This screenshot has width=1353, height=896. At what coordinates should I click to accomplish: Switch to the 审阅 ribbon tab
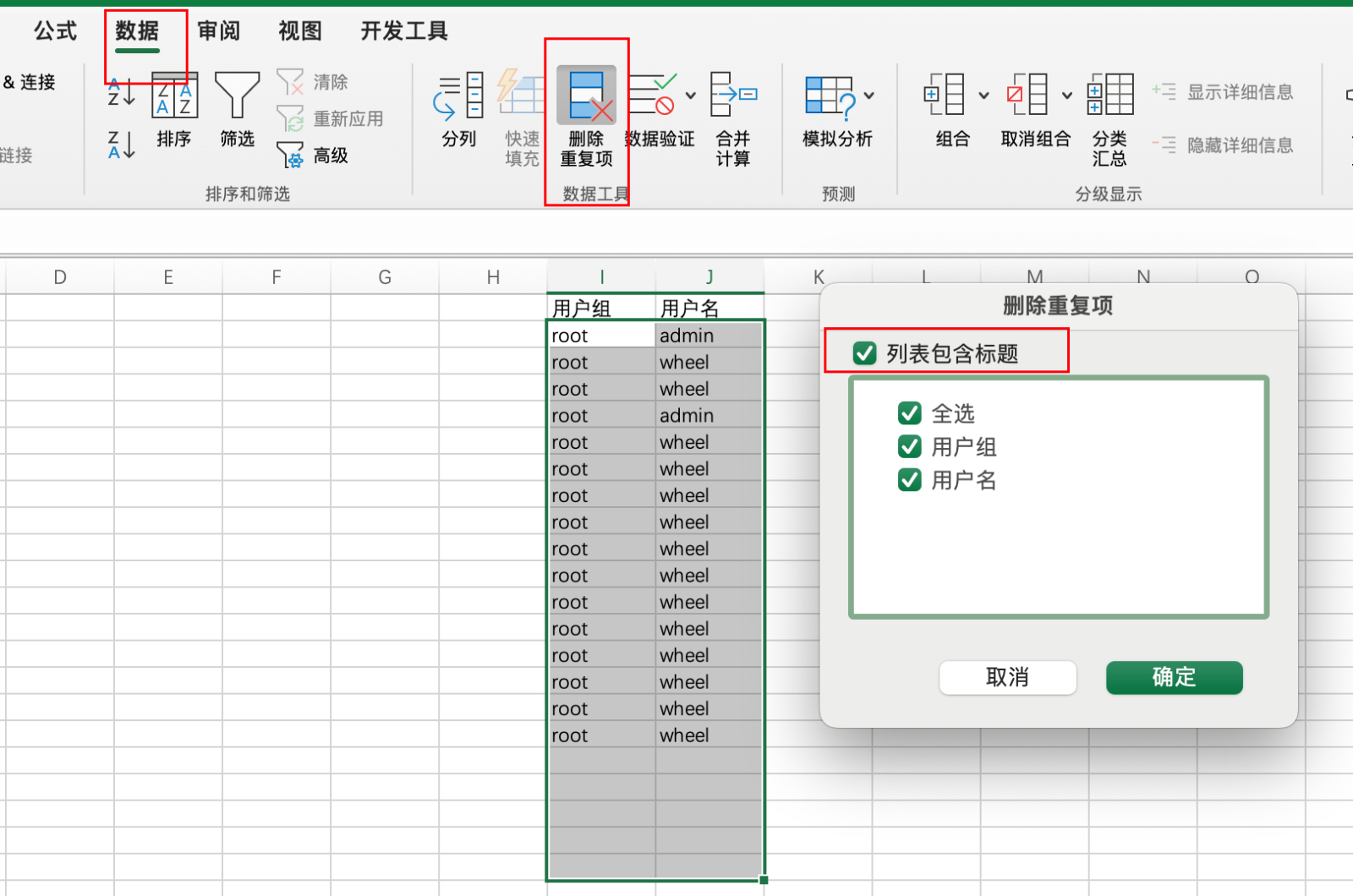219,31
